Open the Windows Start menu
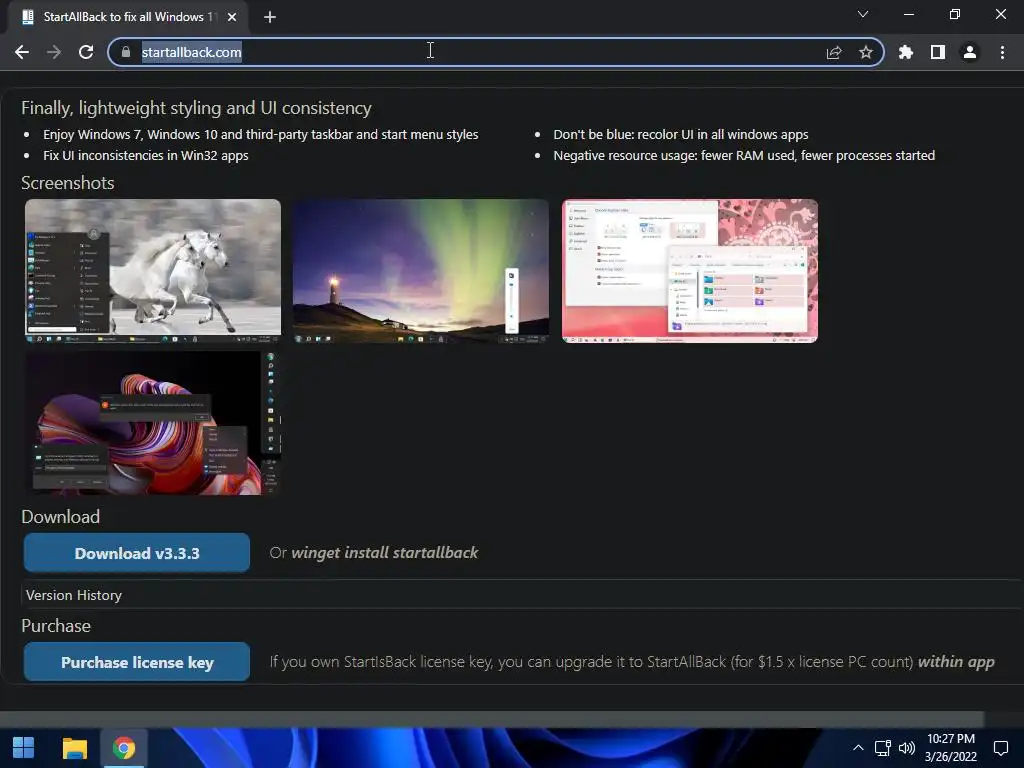1024x768 pixels. click(x=24, y=748)
